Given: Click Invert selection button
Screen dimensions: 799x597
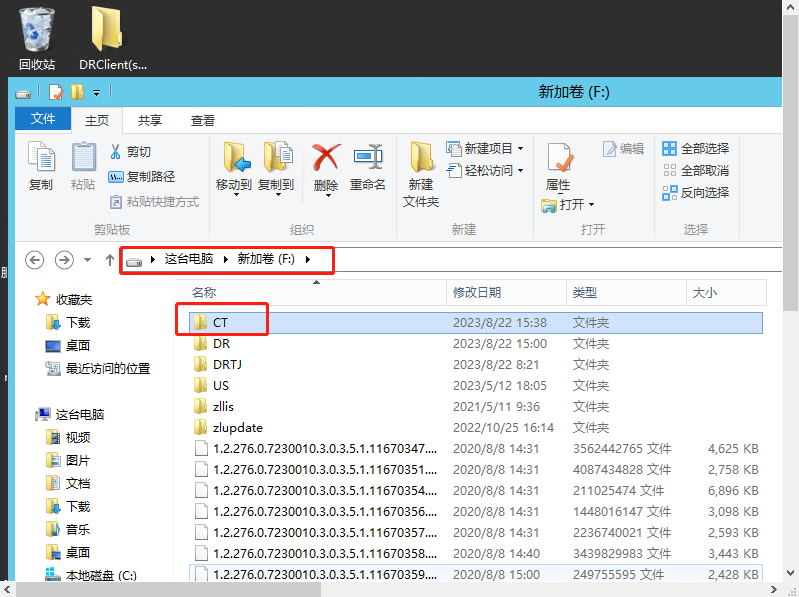Looking at the screenshot, I should click(696, 193).
